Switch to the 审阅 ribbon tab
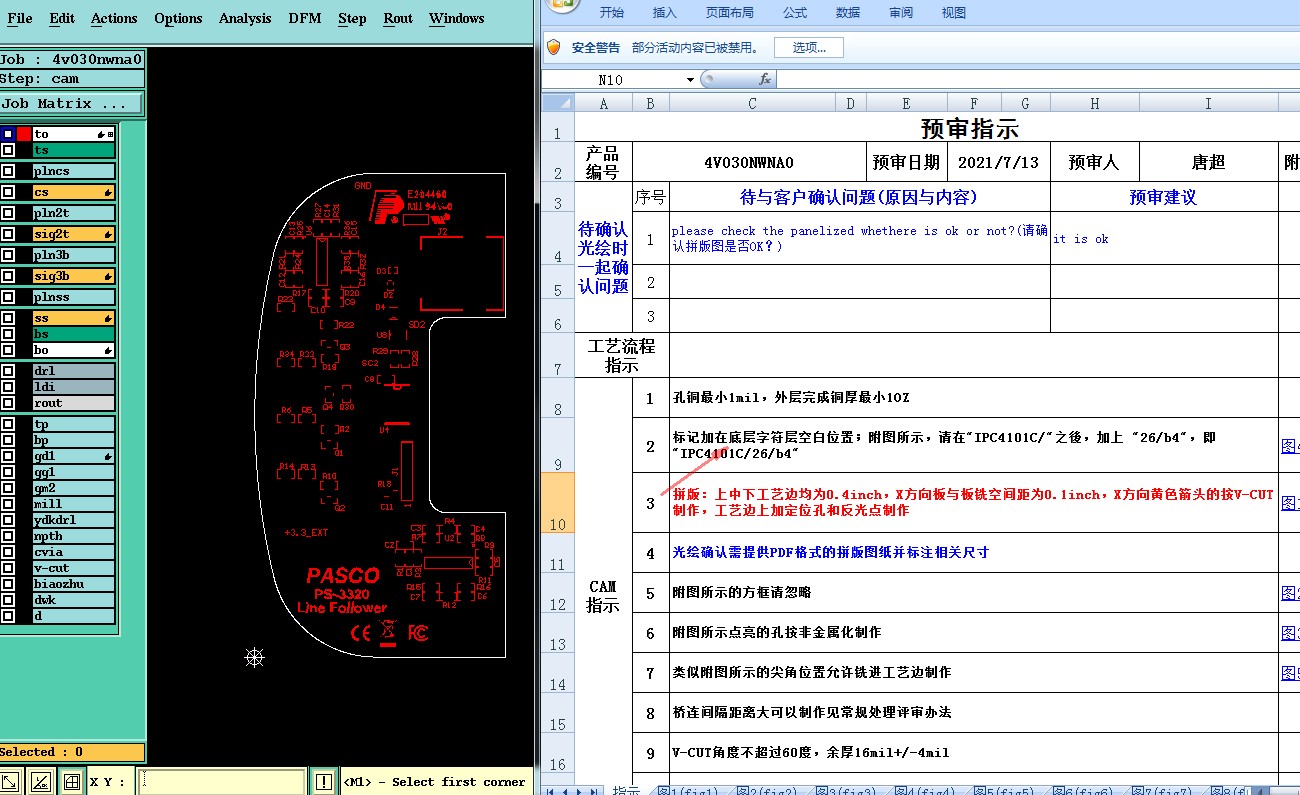 900,13
